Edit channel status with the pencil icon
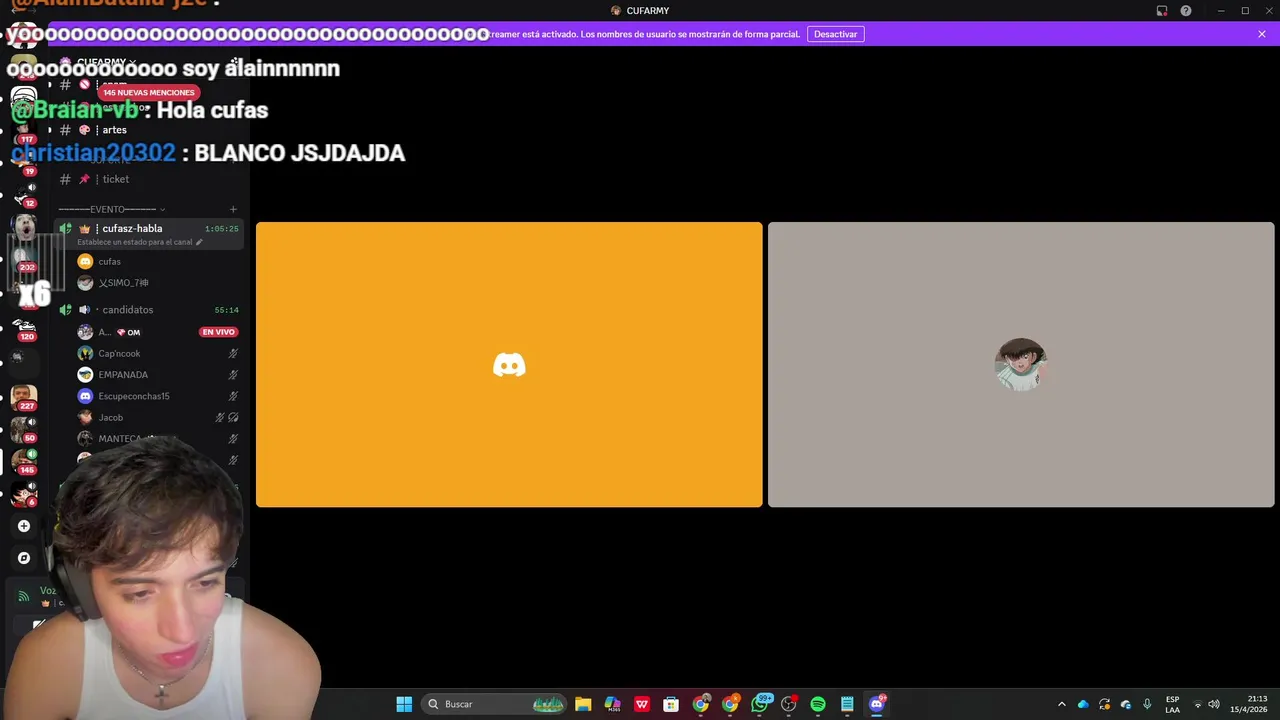Viewport: 1280px width, 720px height. tap(199, 242)
